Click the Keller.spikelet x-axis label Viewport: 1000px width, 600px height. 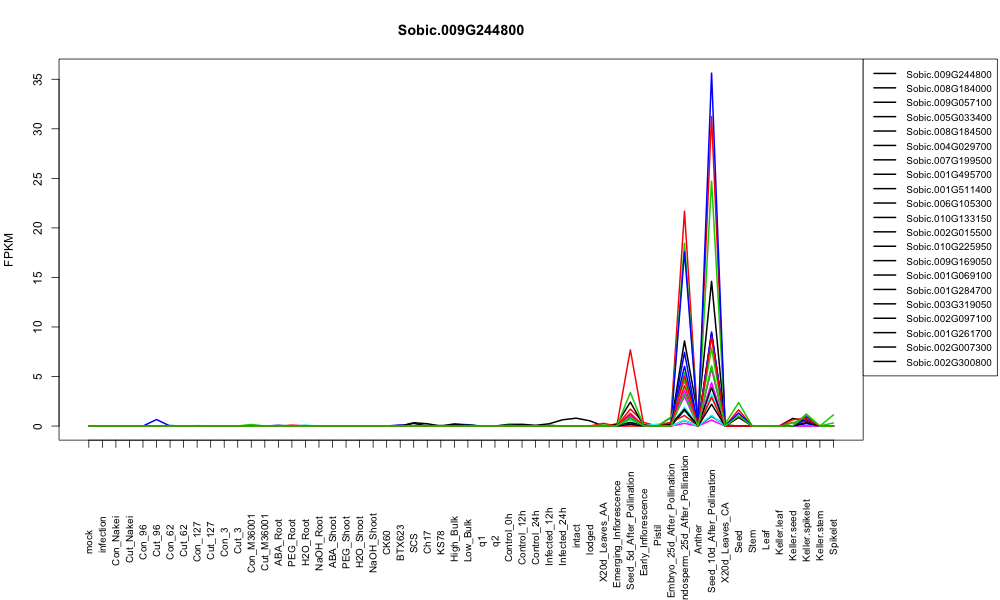807,530
